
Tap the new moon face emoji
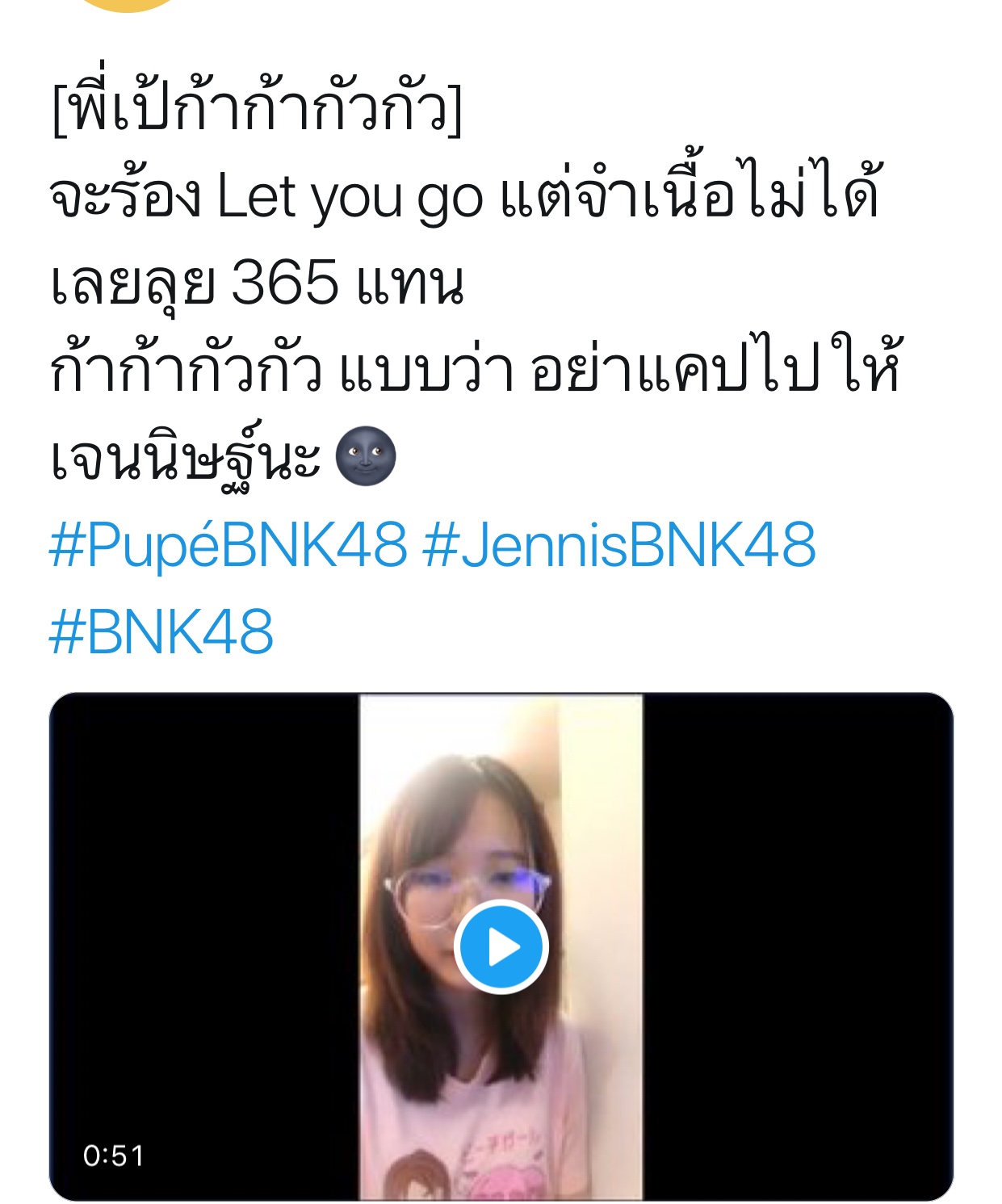[365, 456]
